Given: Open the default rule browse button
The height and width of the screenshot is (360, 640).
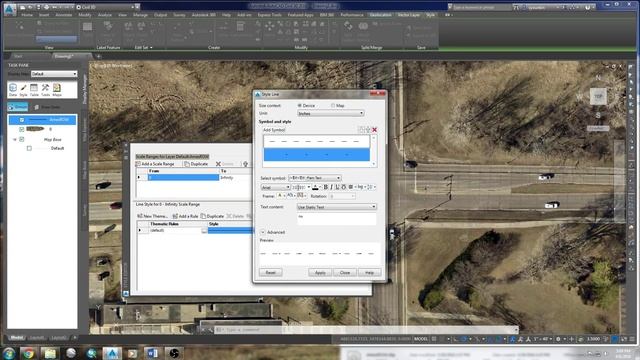Looking at the screenshot, I should pos(204,231).
